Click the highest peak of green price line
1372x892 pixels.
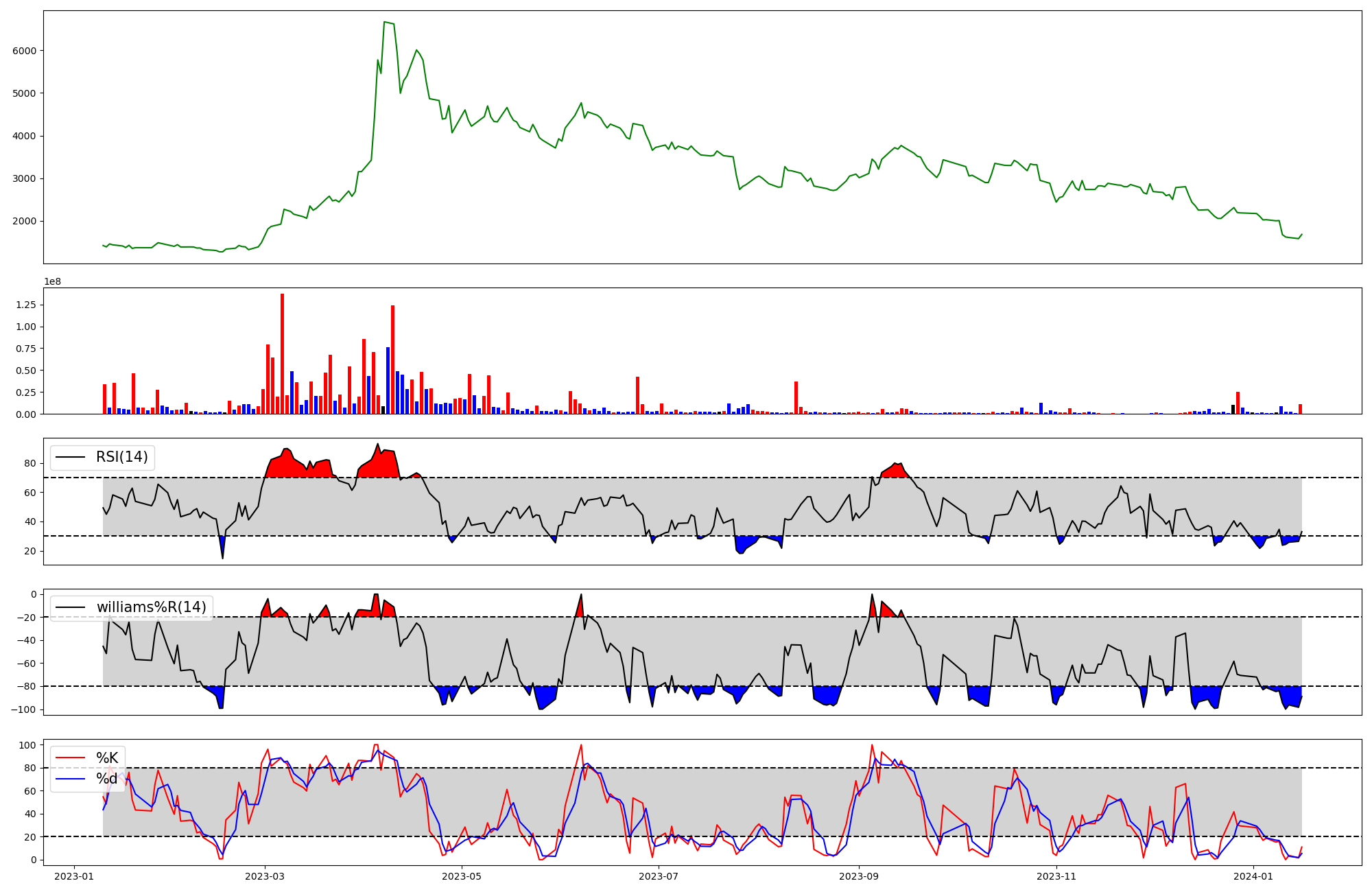pos(385,23)
